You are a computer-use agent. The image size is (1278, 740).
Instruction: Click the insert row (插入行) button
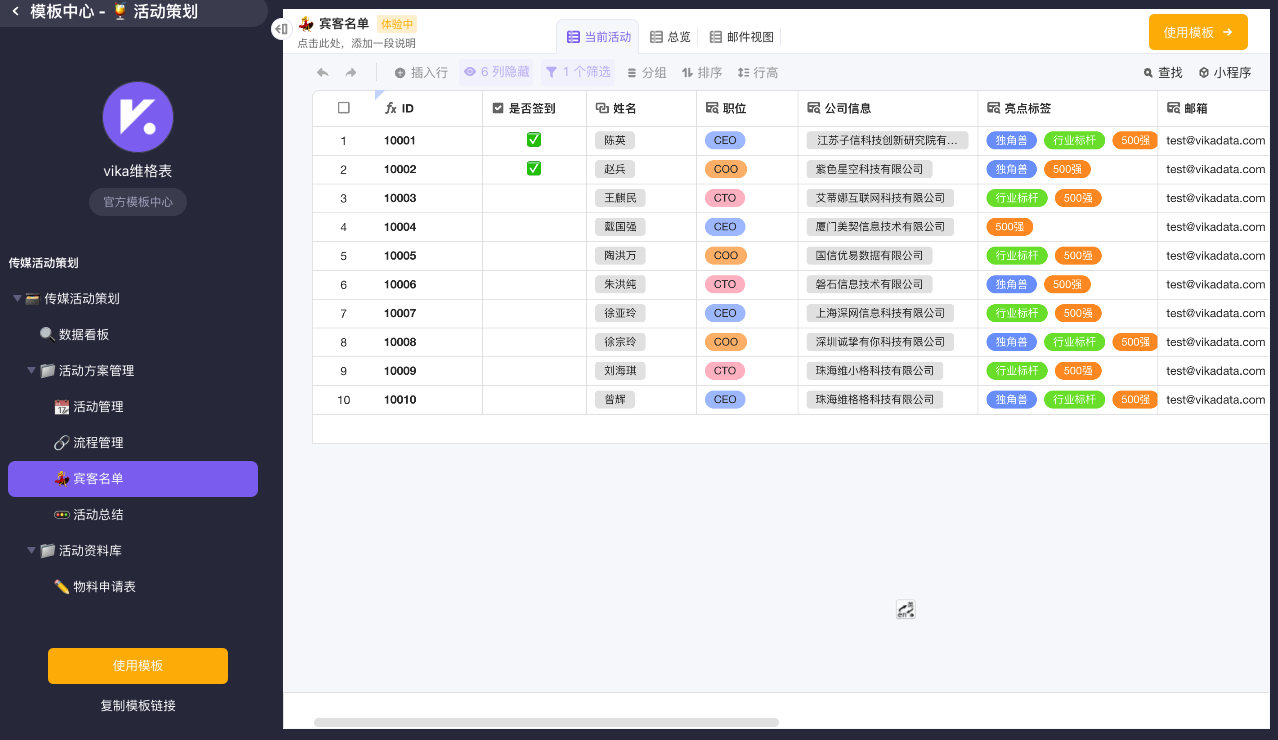[x=421, y=73]
